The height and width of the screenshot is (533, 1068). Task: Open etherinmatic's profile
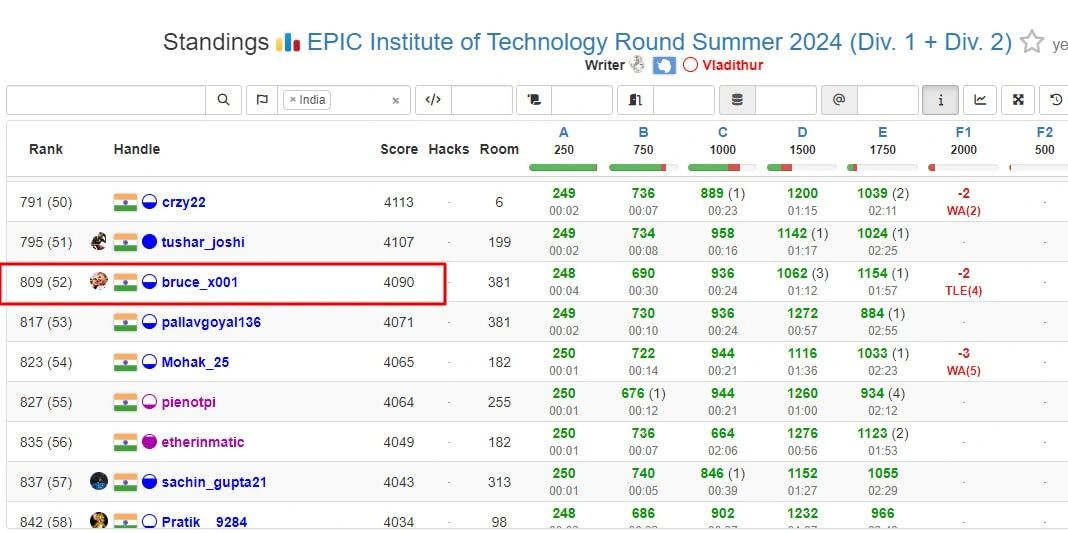tap(203, 442)
